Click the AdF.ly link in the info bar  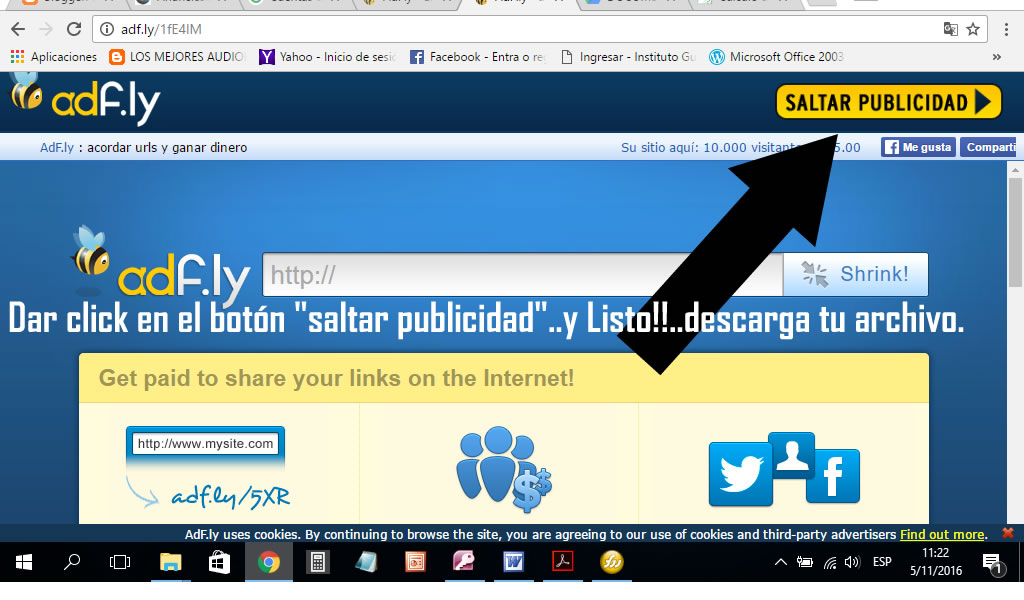(57, 148)
